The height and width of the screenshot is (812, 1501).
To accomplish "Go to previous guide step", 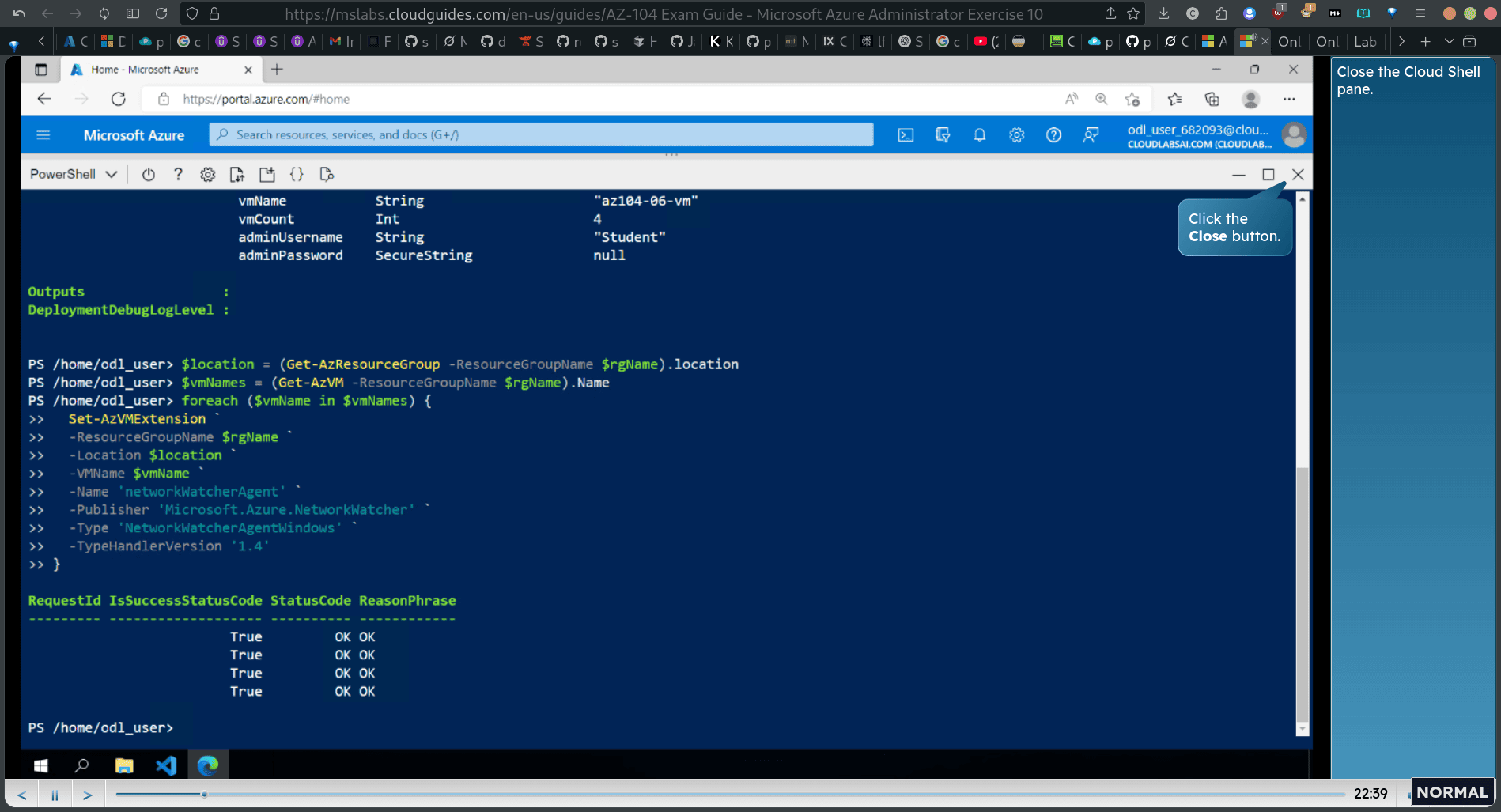I will [x=21, y=795].
